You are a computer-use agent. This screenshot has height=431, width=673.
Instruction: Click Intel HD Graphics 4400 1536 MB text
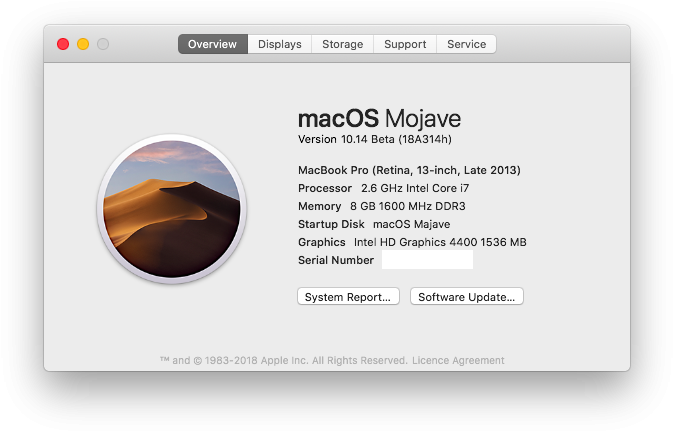(x=440, y=243)
